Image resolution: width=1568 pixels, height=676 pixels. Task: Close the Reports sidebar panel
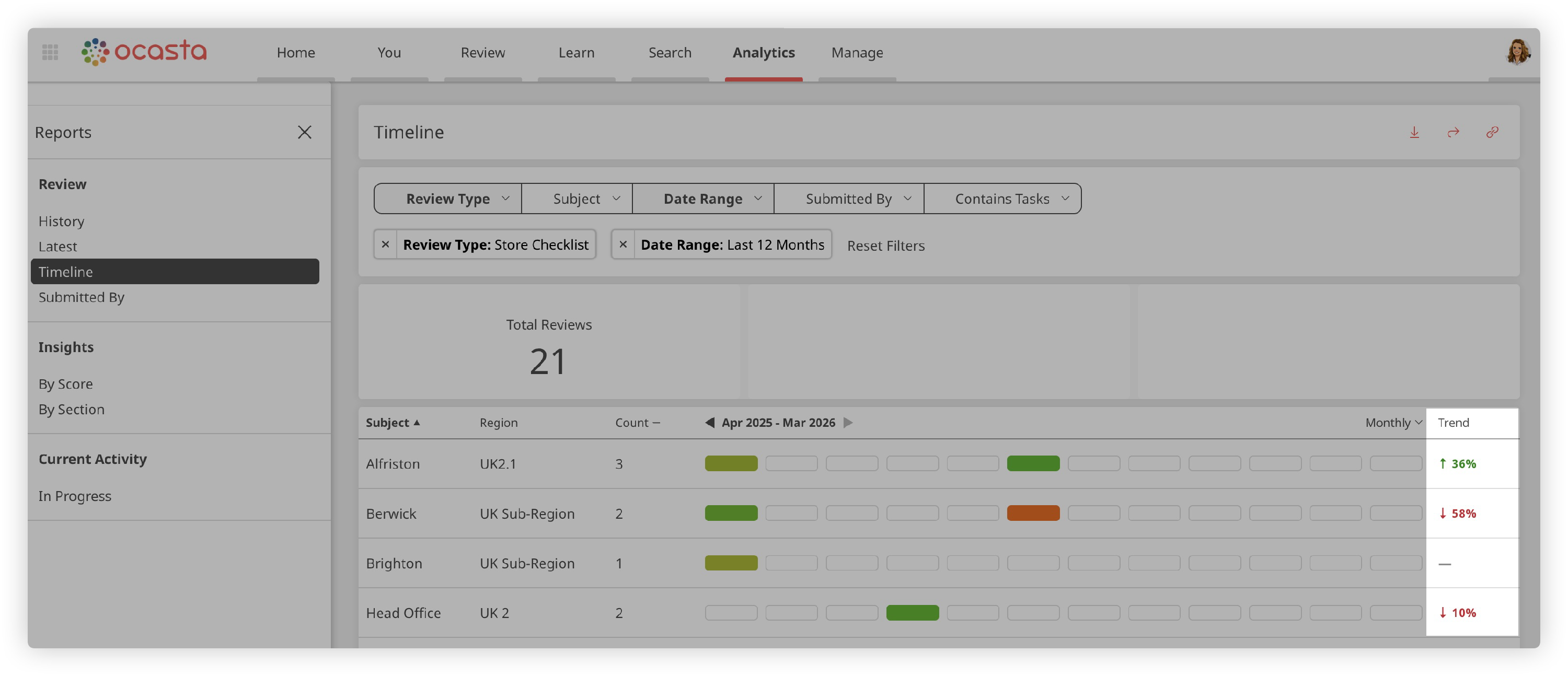(304, 132)
